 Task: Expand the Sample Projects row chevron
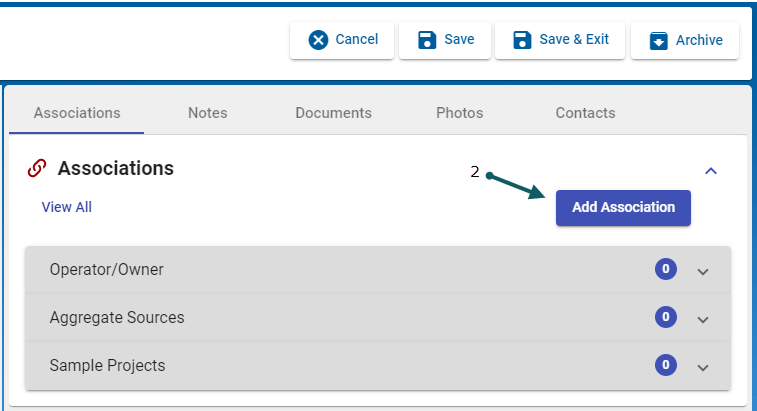[x=703, y=367]
